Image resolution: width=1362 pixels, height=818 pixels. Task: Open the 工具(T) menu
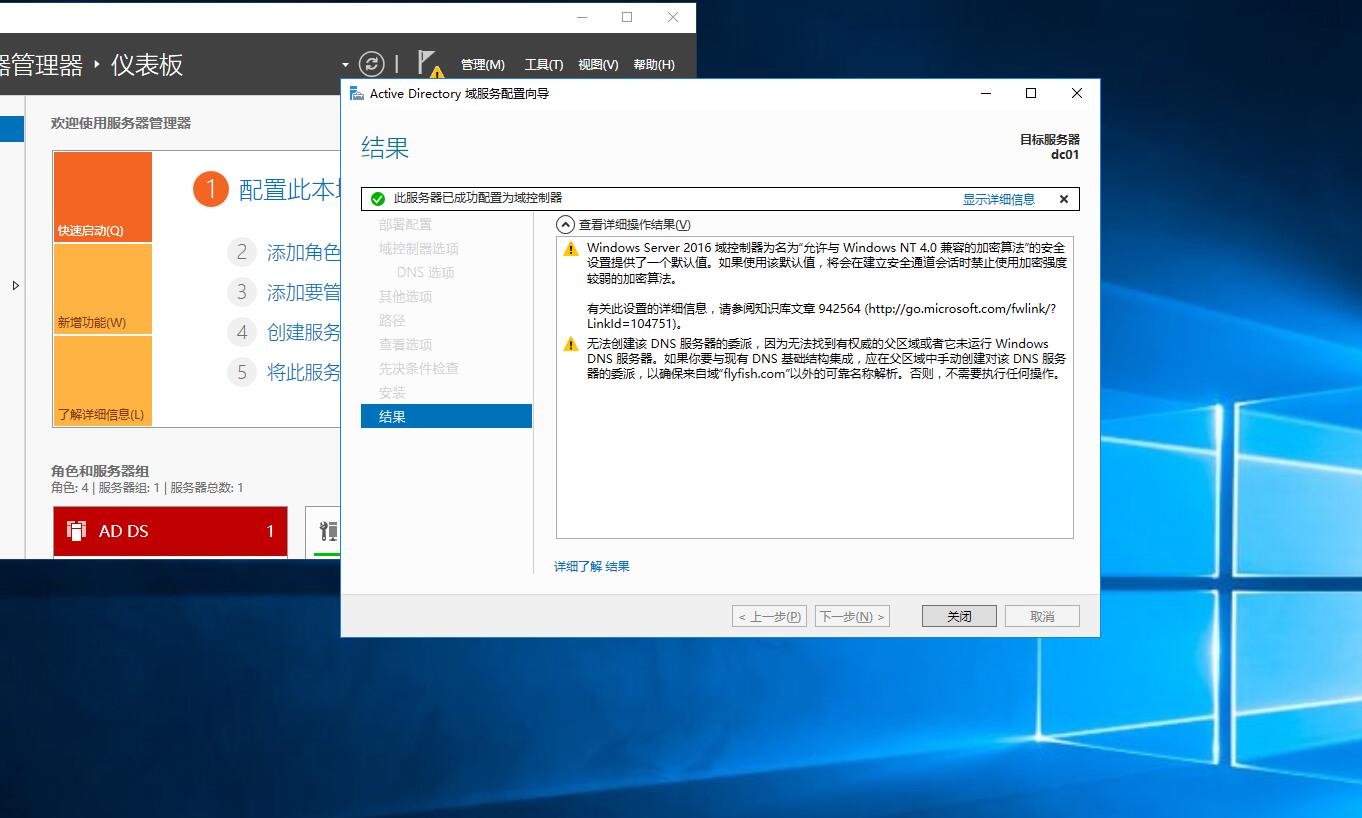tap(544, 64)
